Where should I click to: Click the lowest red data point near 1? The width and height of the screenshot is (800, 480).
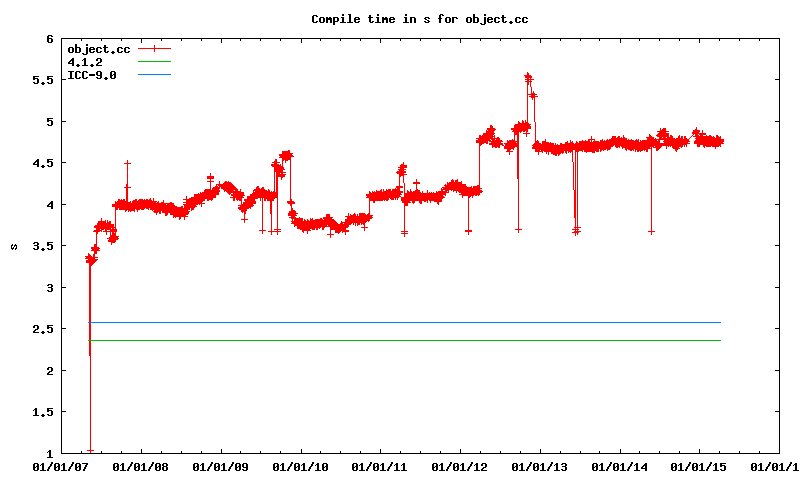(x=90, y=450)
